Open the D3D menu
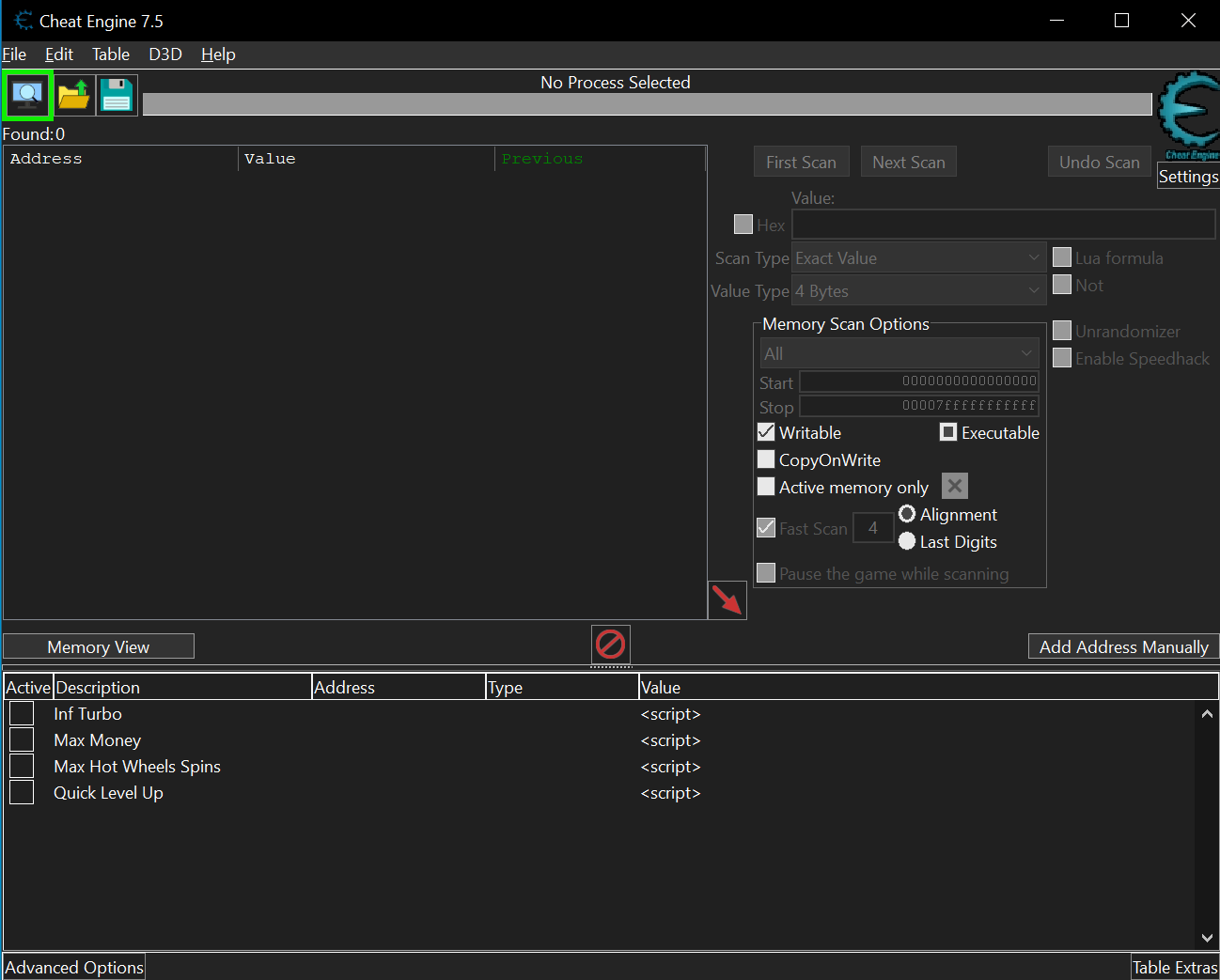The width and height of the screenshot is (1220, 980). click(165, 54)
